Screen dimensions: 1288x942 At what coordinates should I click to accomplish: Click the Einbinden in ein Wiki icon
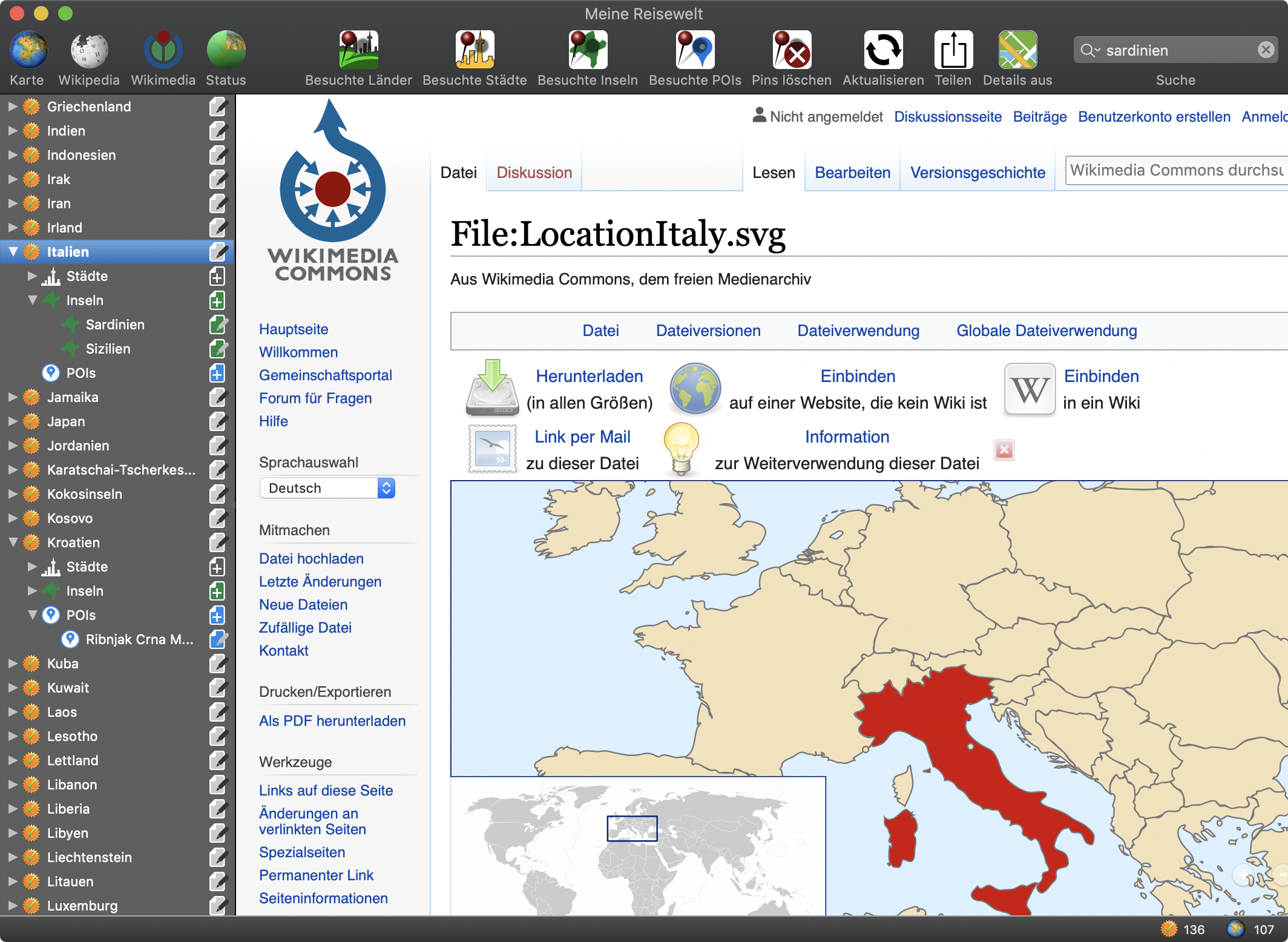[x=1030, y=389]
